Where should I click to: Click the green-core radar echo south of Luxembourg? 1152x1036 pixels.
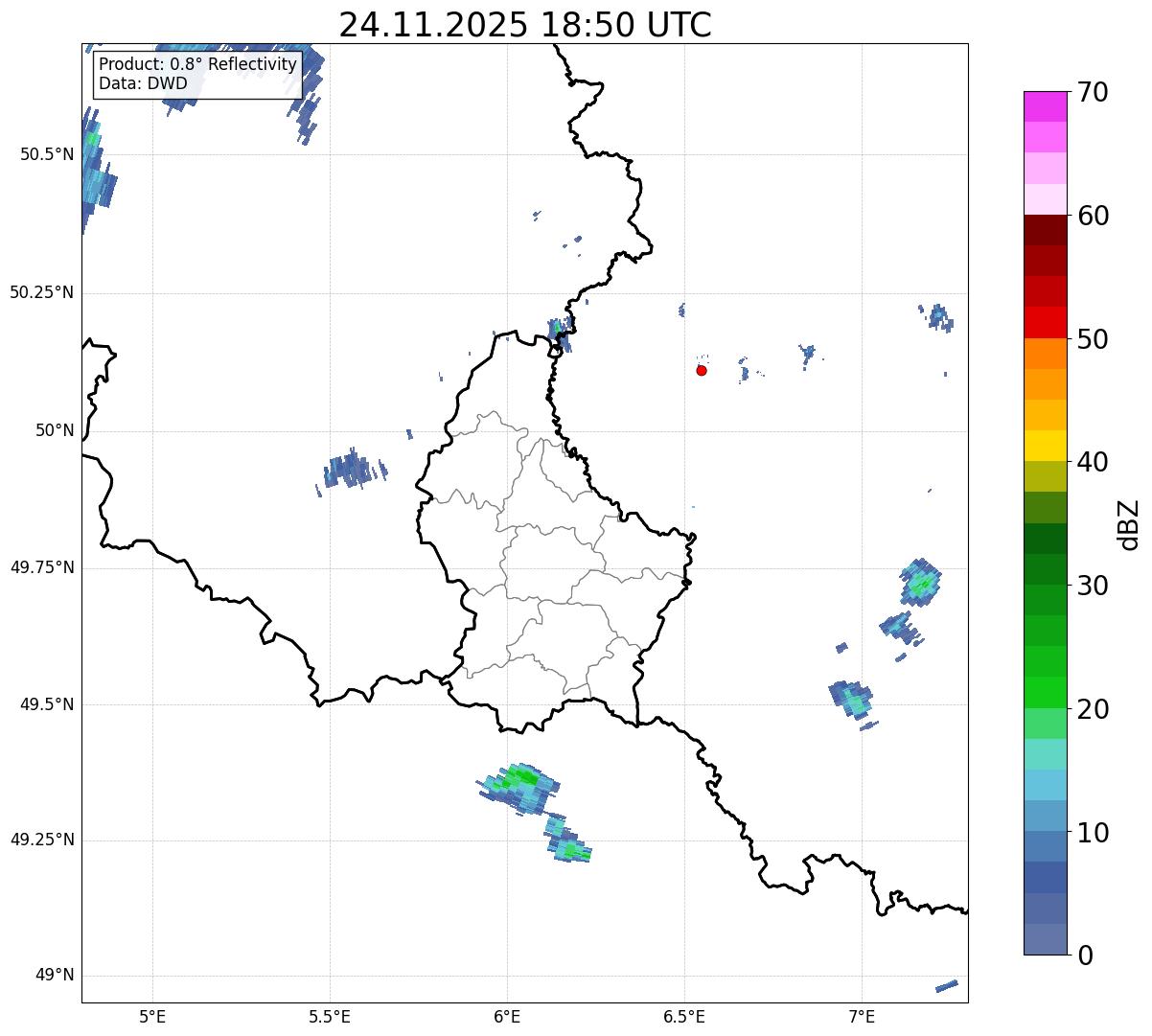tap(519, 788)
